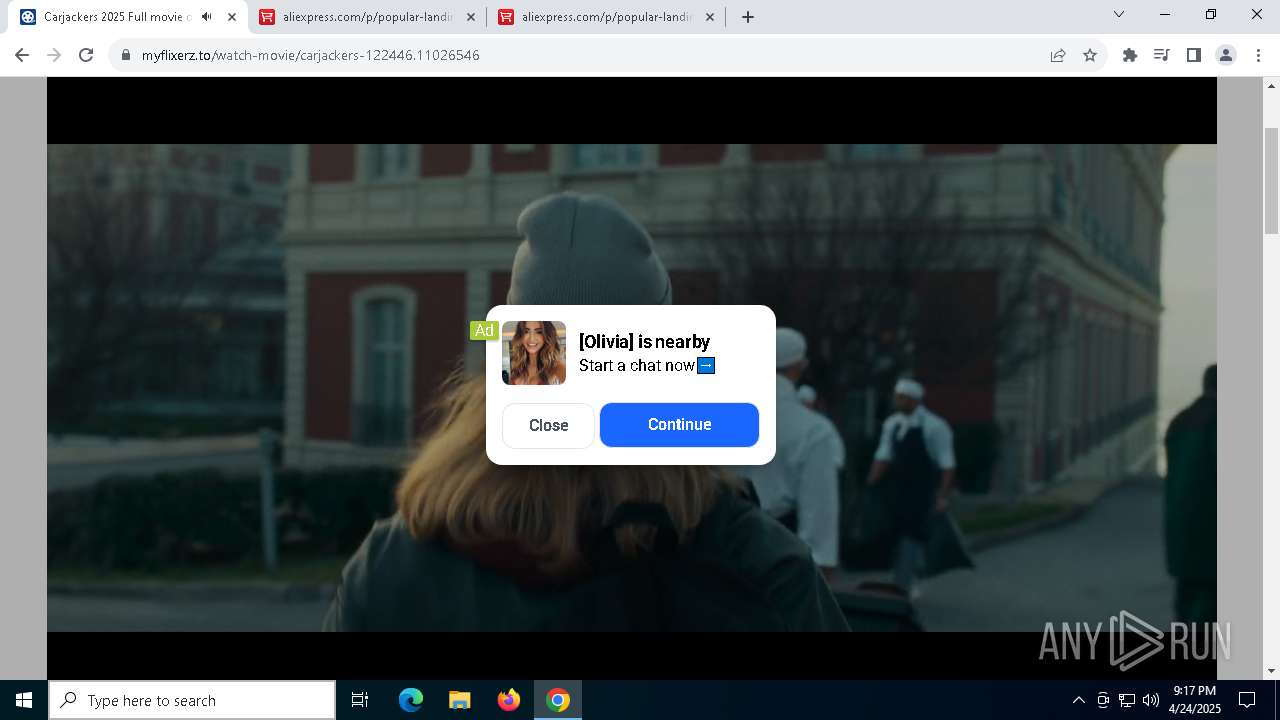
Task: Click the page vertical scrollbar thumb
Action: [x=1272, y=181]
